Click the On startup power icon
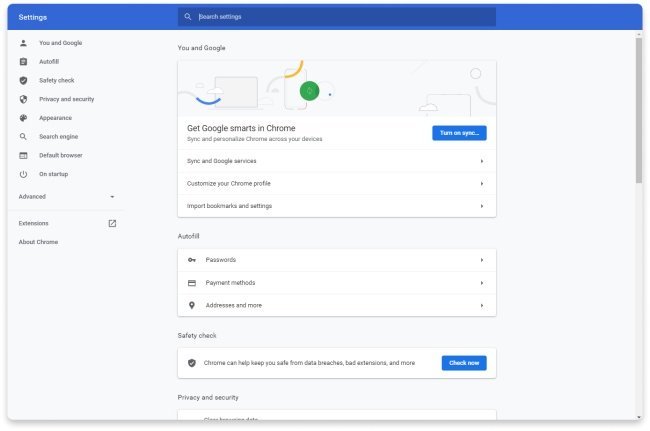 coord(24,174)
